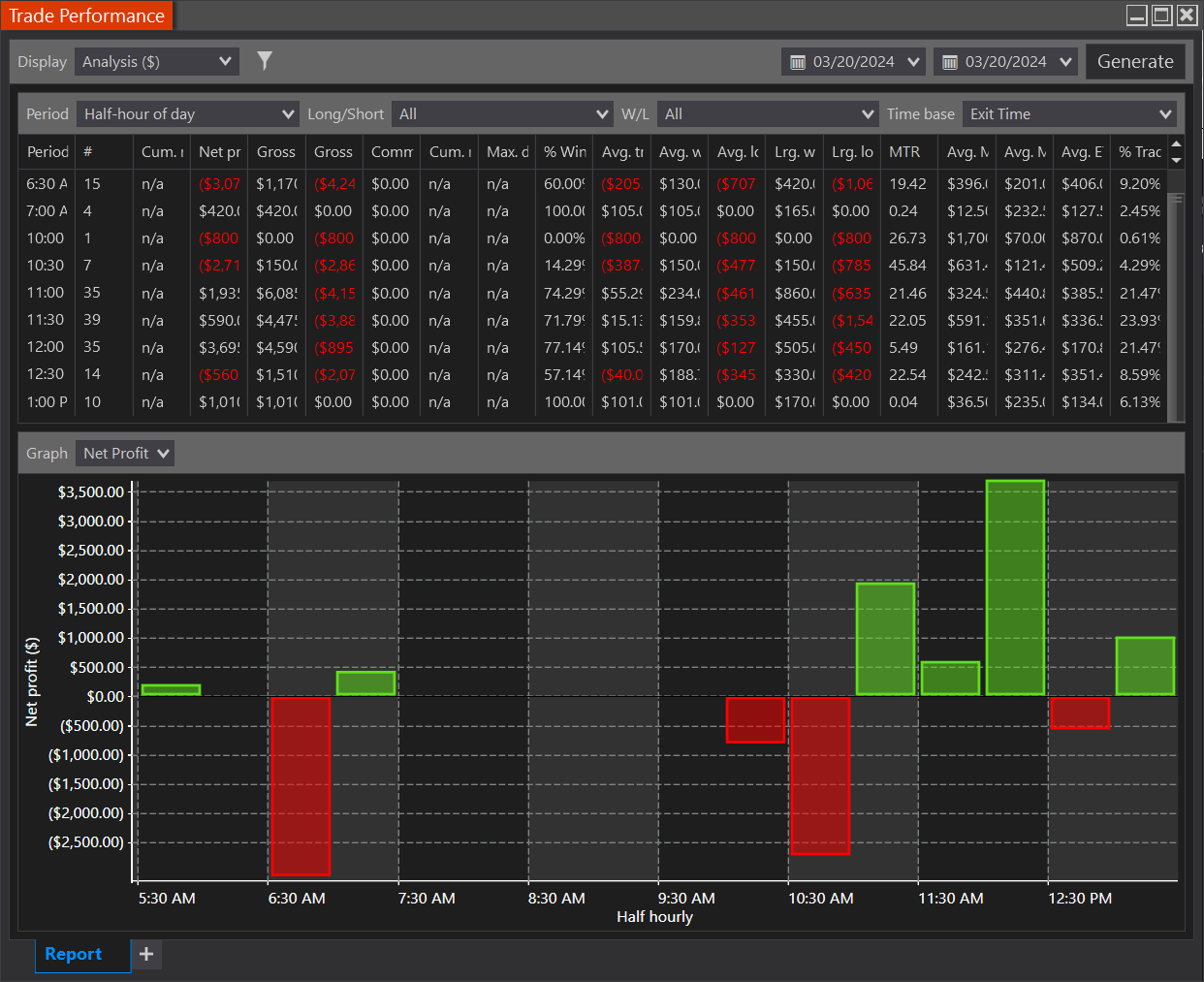Select the 6:30 A period row
This screenshot has height=982, width=1204.
(x=593, y=183)
